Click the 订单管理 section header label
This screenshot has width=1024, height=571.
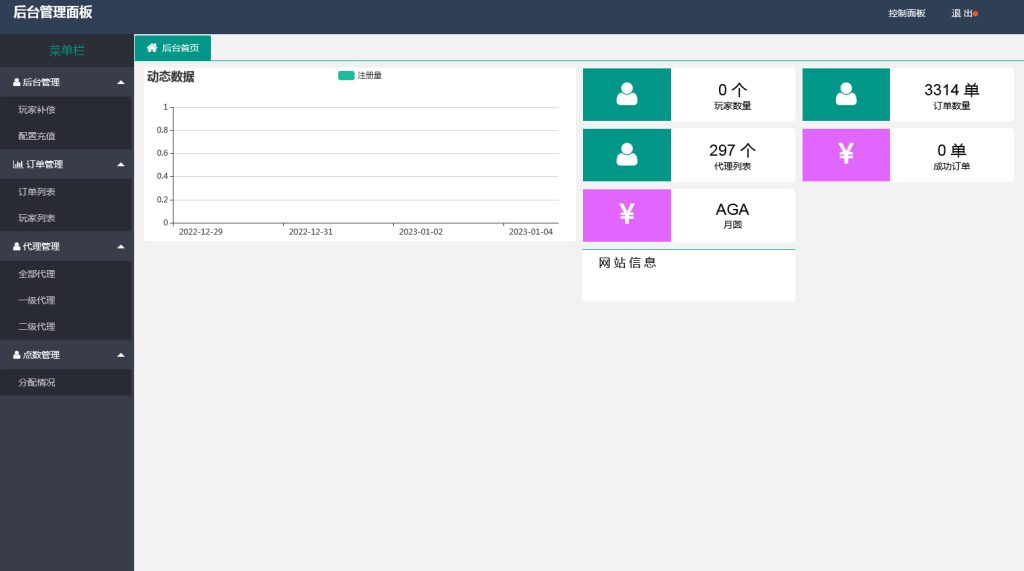click(44, 165)
